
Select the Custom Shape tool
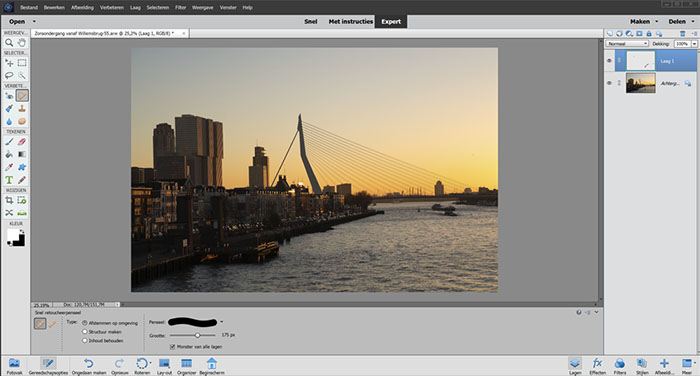click(22, 167)
